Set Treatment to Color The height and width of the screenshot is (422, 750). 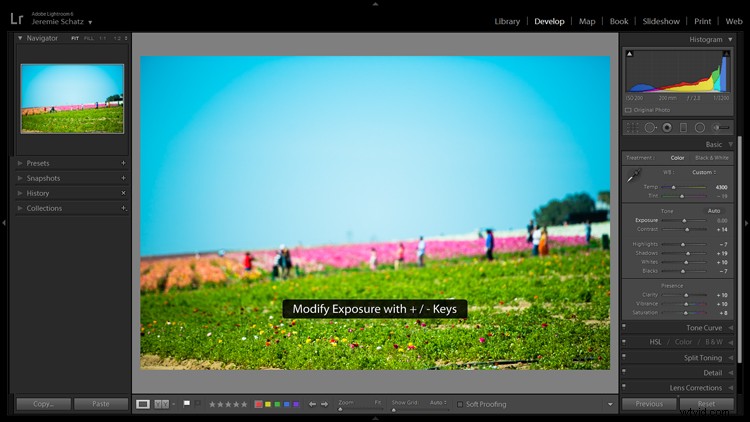677,157
